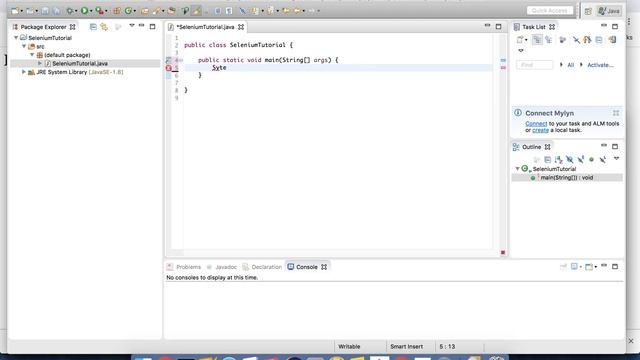The image size is (640, 360).
Task: Expand the JRE System Library node
Action: coord(24,72)
